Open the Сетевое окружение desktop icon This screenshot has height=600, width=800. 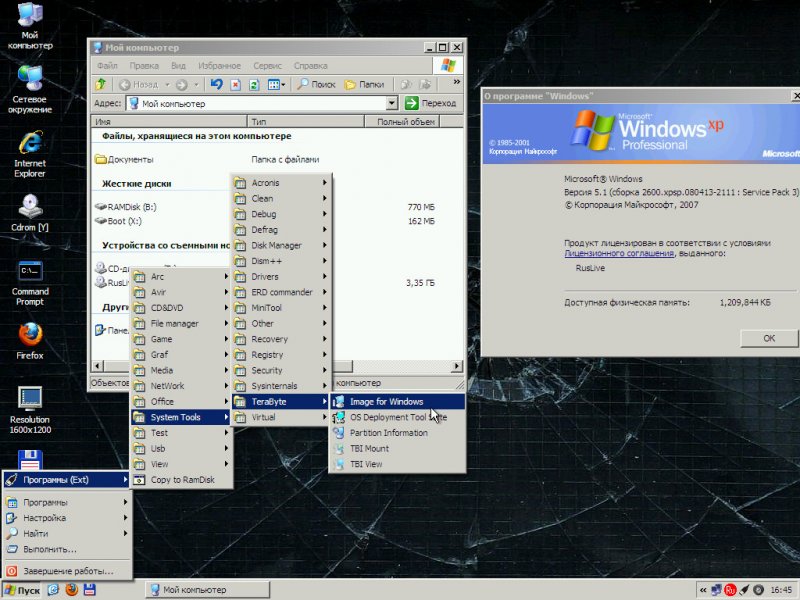[x=30, y=90]
